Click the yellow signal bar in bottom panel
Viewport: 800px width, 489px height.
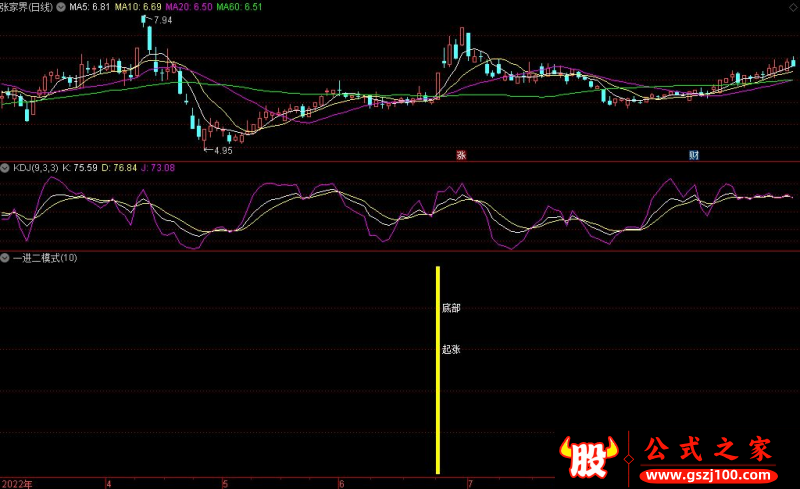437,370
